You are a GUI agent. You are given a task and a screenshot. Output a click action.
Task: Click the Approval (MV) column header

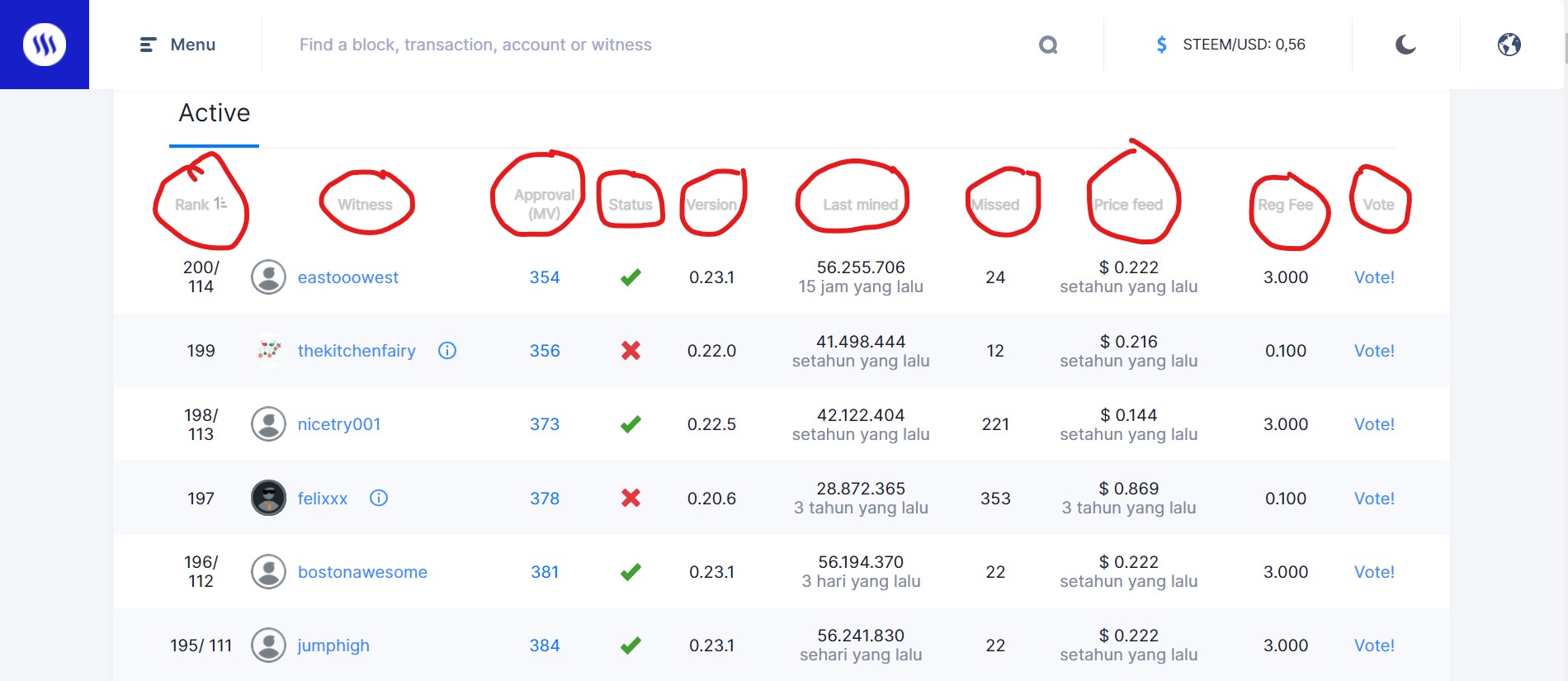click(x=544, y=205)
